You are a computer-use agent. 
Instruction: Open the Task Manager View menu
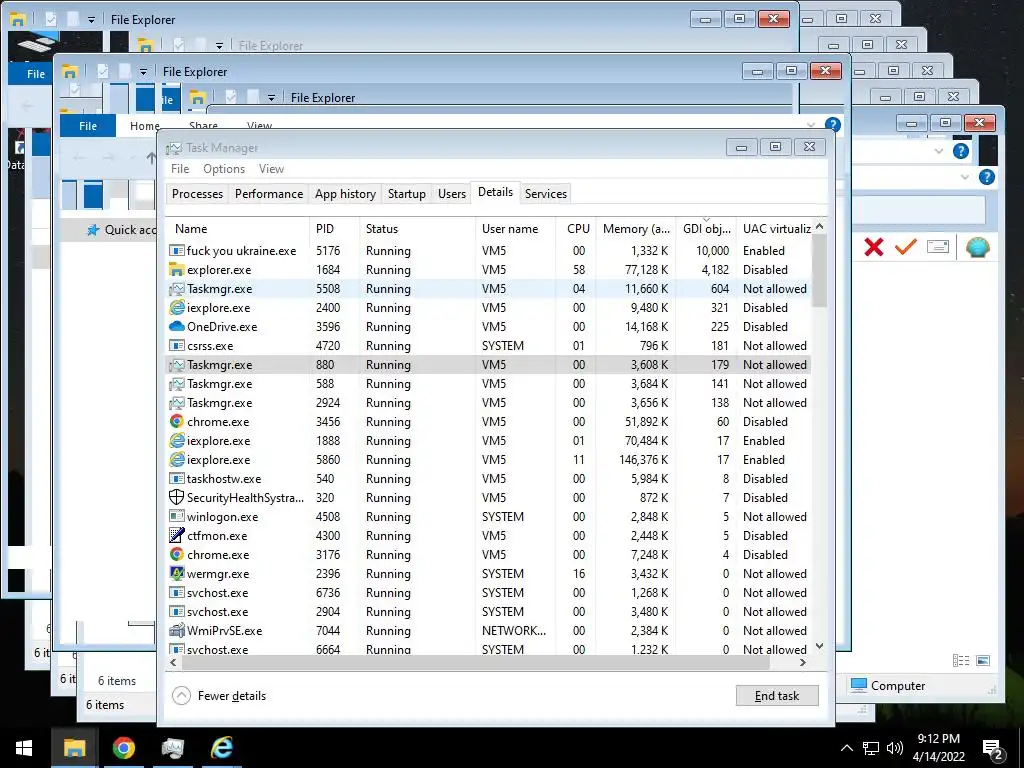271,168
